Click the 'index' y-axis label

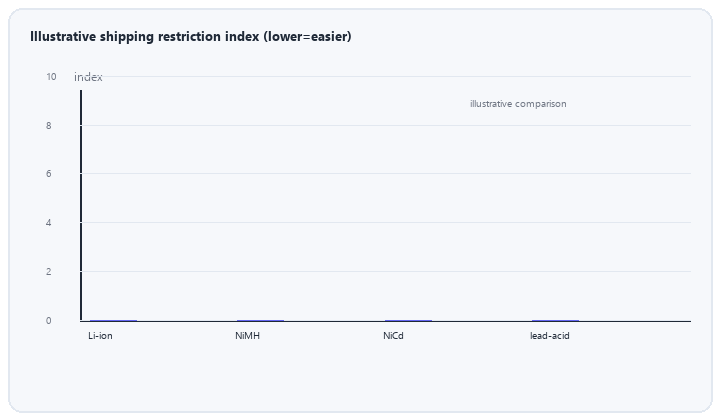coord(88,77)
